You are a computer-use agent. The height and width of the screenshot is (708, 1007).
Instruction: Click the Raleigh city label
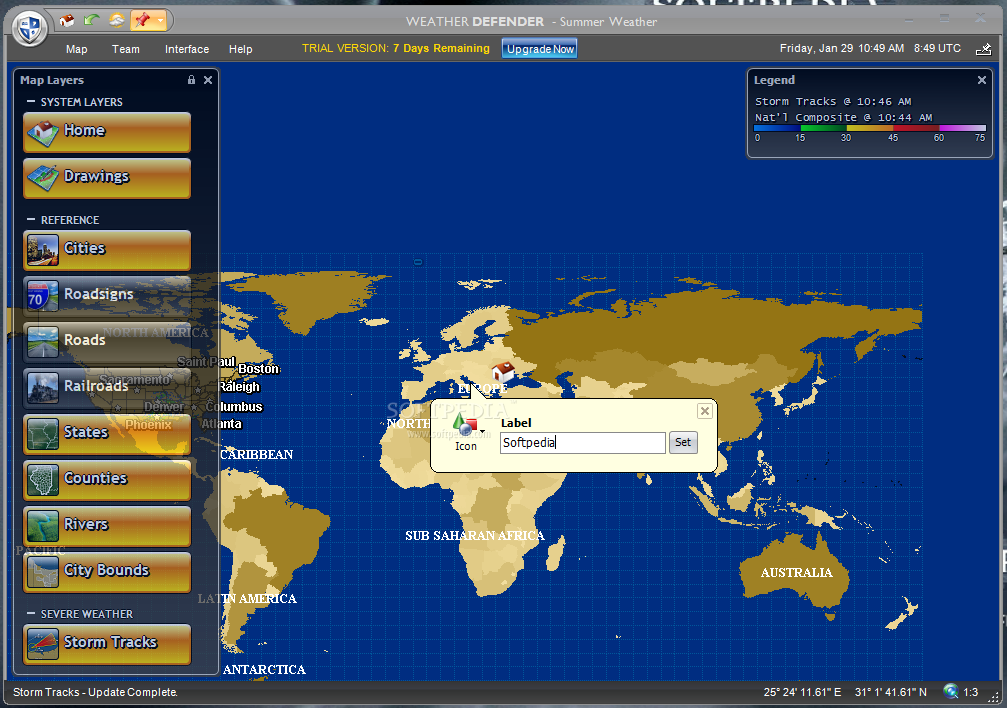[239, 387]
